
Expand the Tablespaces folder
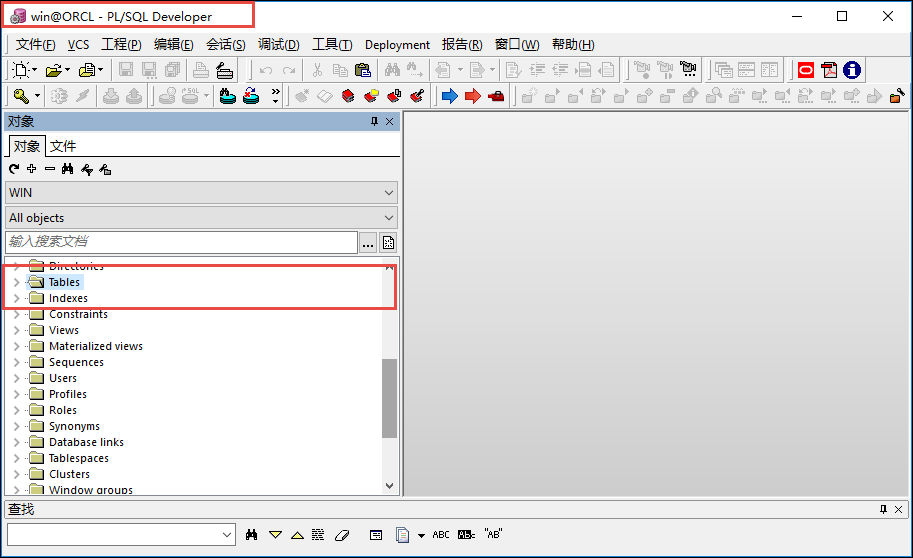(x=16, y=458)
